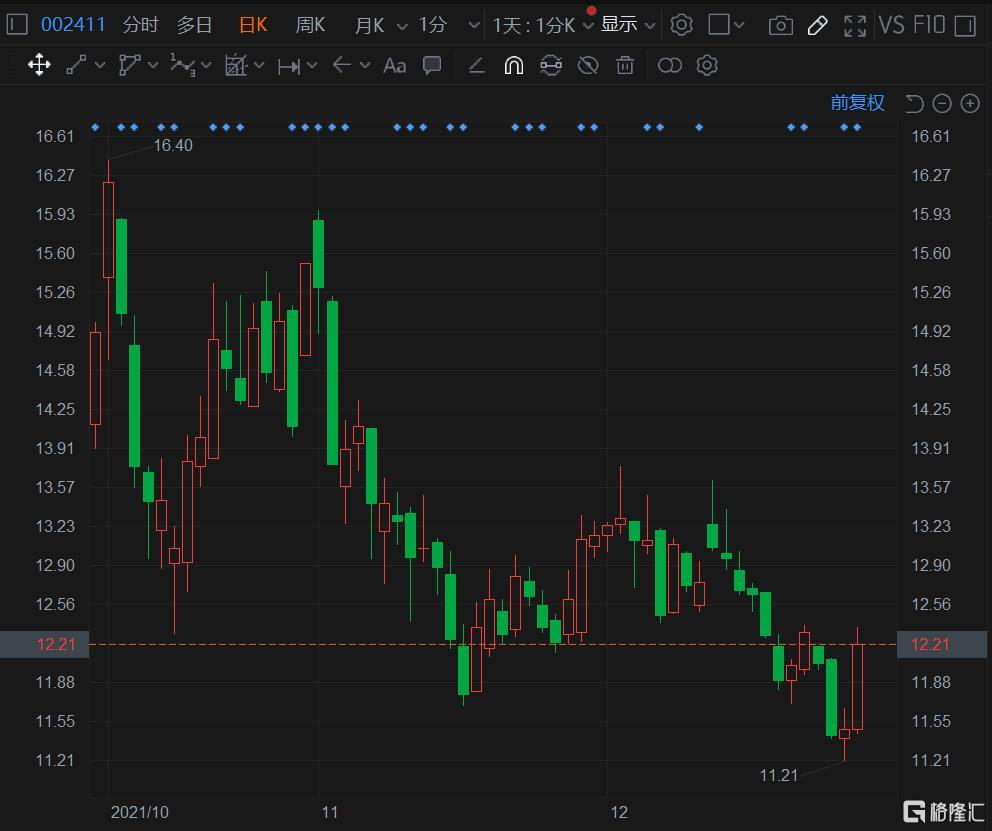Toggle the keep-drawing sync icon

point(551,65)
